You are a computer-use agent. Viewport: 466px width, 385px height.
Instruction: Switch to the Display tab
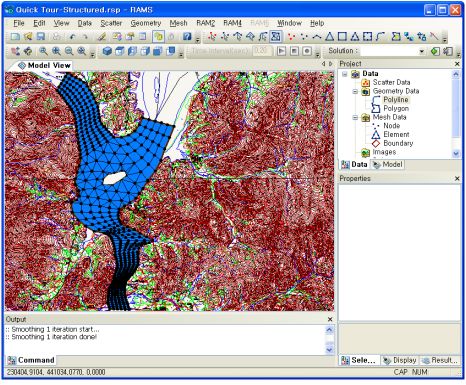point(400,360)
